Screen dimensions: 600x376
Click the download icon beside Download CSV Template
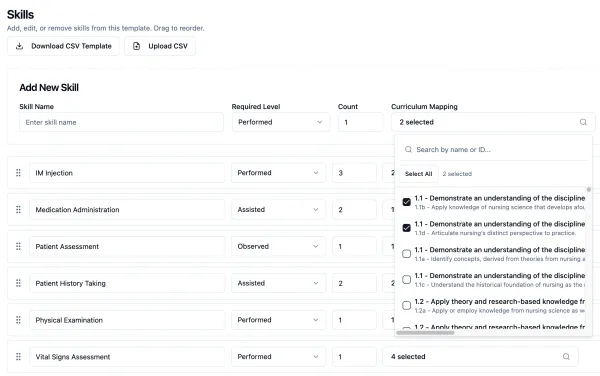click(19, 46)
